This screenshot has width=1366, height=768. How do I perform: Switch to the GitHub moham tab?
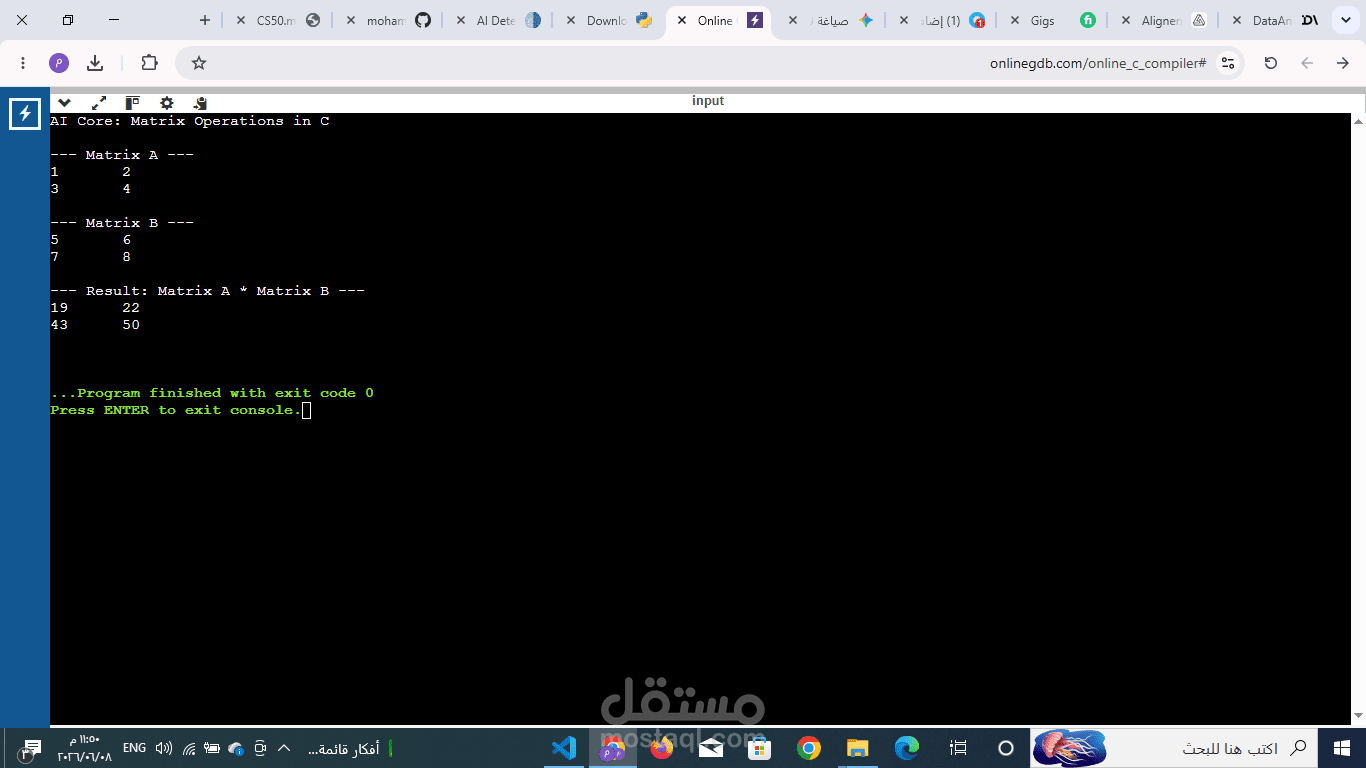(x=389, y=20)
